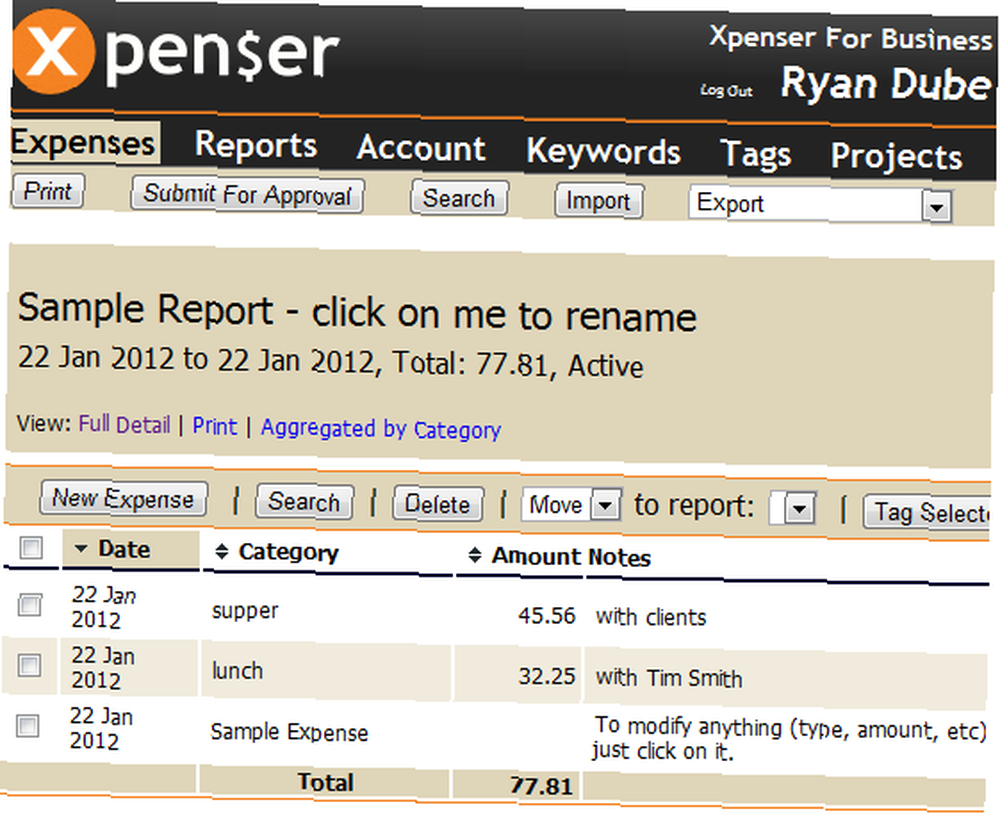
Task: Open the 'to report' target dropdown
Action: (x=792, y=508)
